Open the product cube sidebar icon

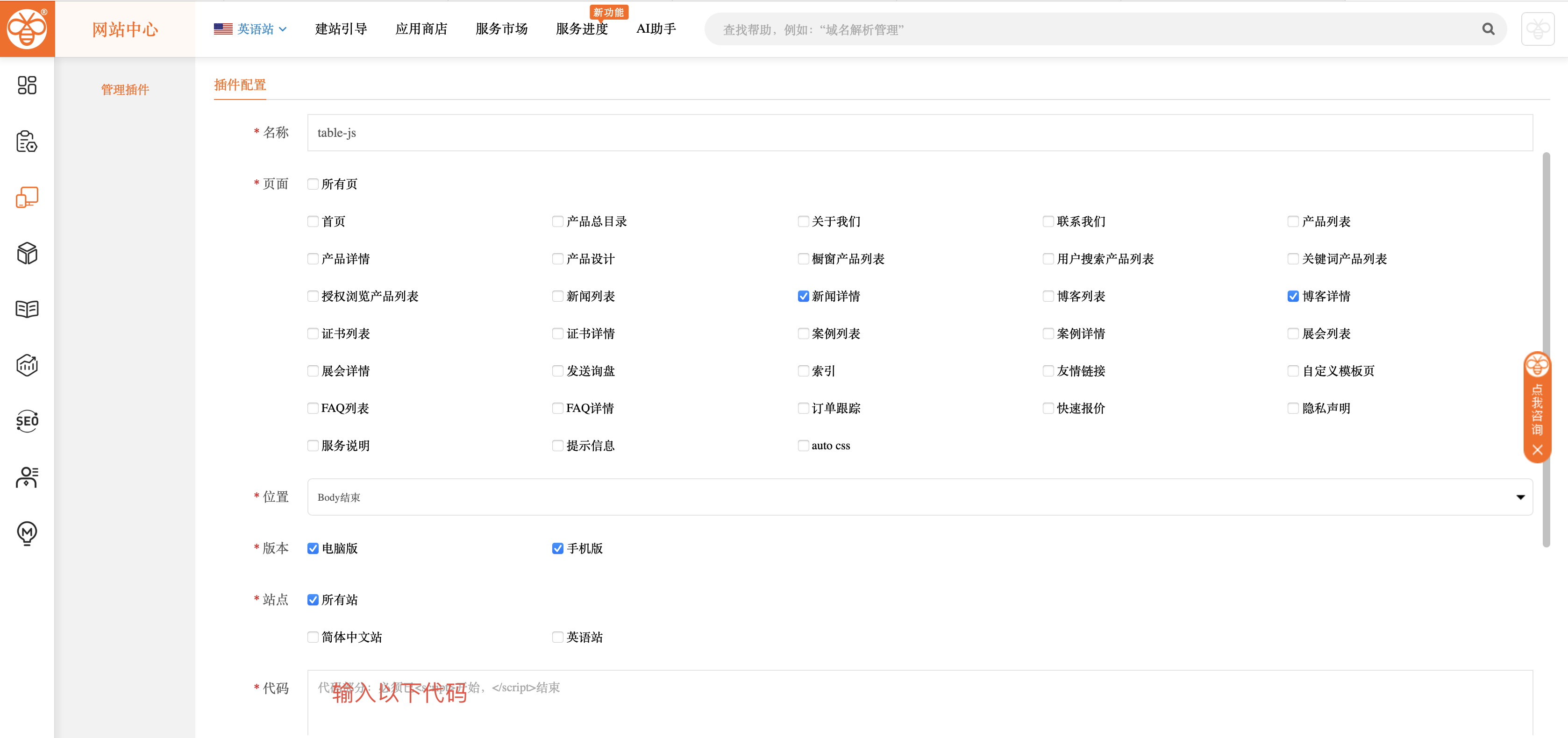point(27,253)
